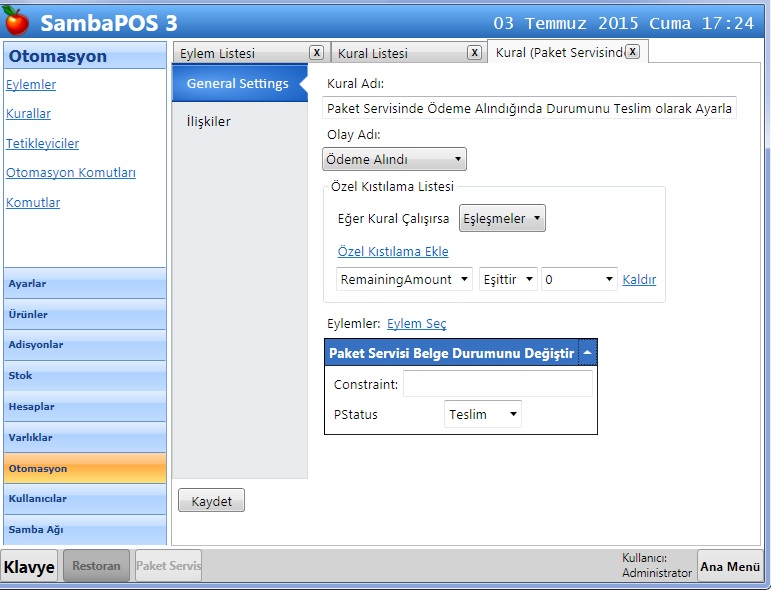Switch to the Kural Listesi tab
771x590 pixels.
[x=396, y=54]
